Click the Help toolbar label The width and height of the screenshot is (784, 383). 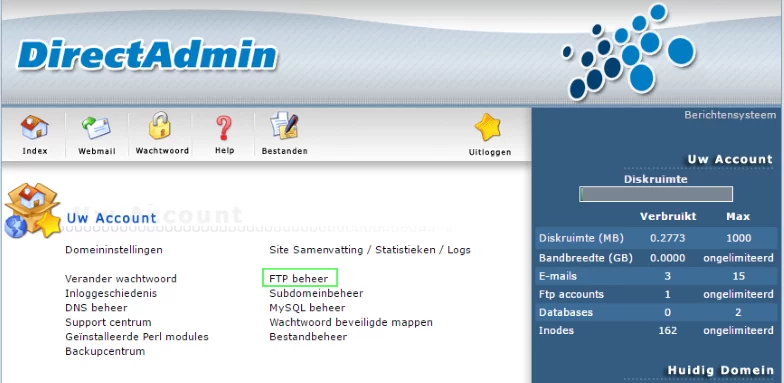click(x=224, y=150)
